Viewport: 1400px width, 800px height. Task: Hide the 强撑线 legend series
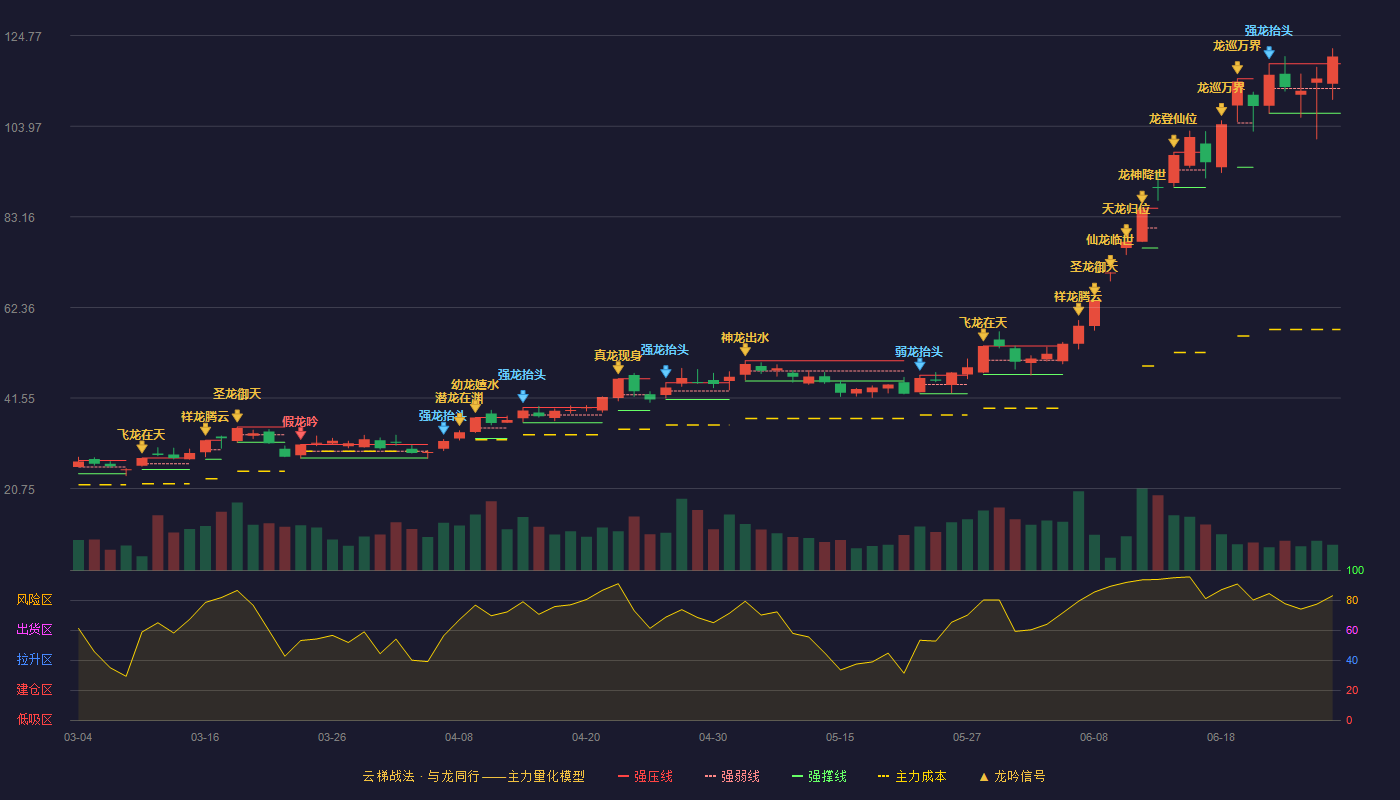tap(819, 776)
